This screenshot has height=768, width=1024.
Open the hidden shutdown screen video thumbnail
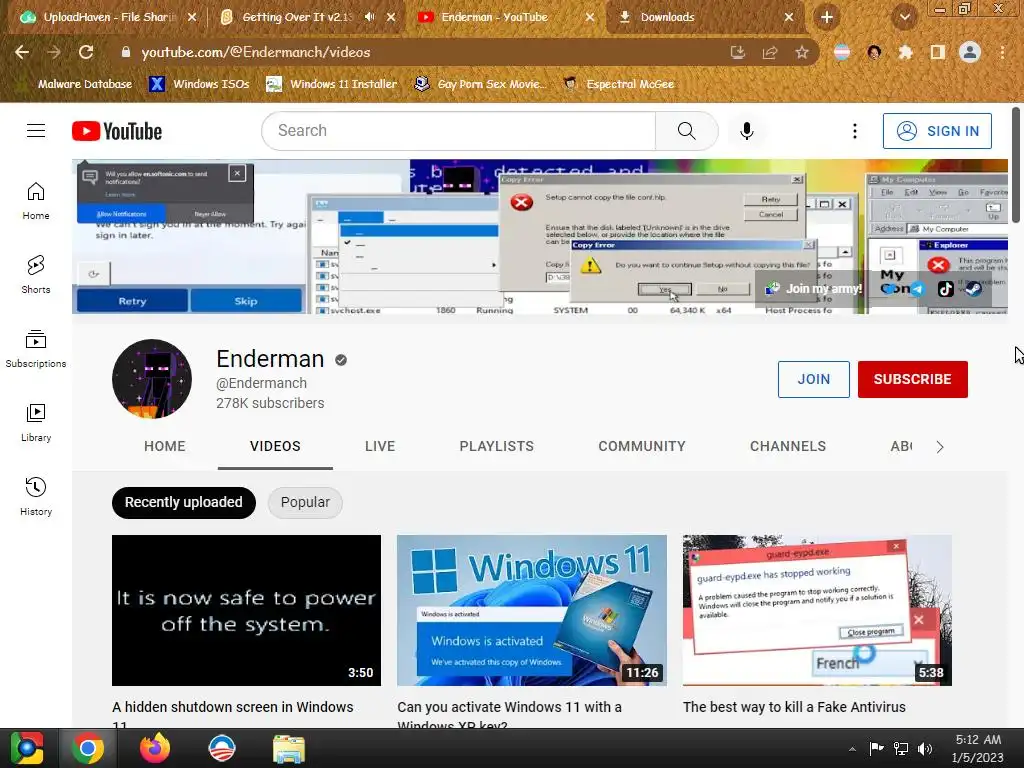point(246,611)
